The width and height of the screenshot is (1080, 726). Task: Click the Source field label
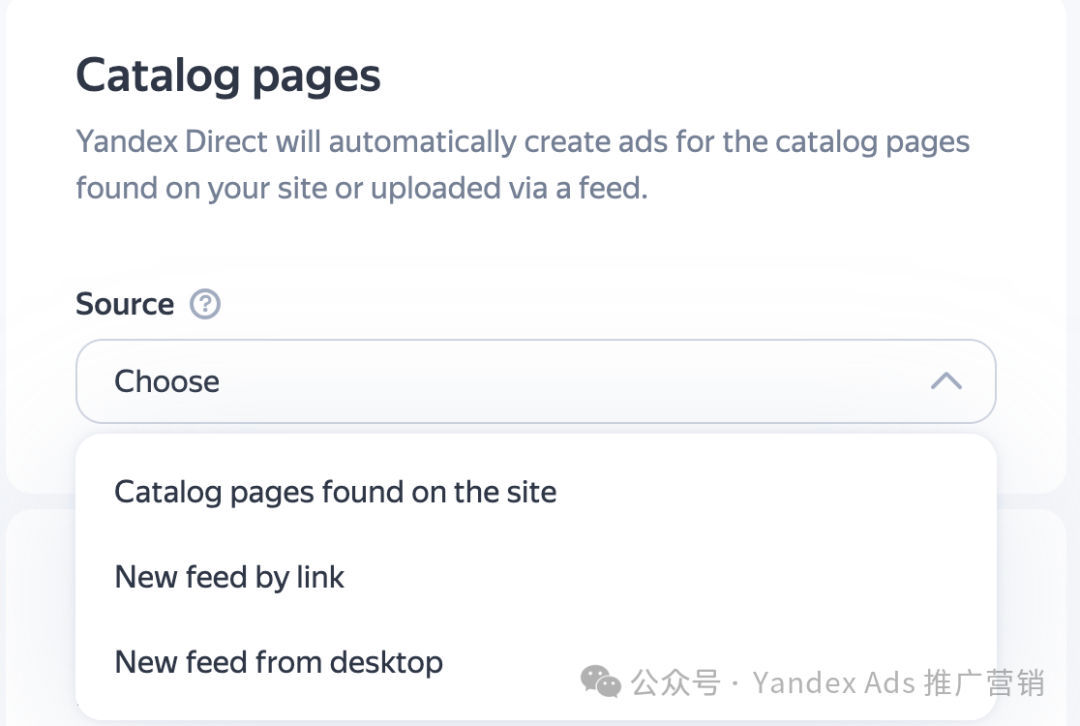[x=125, y=304]
